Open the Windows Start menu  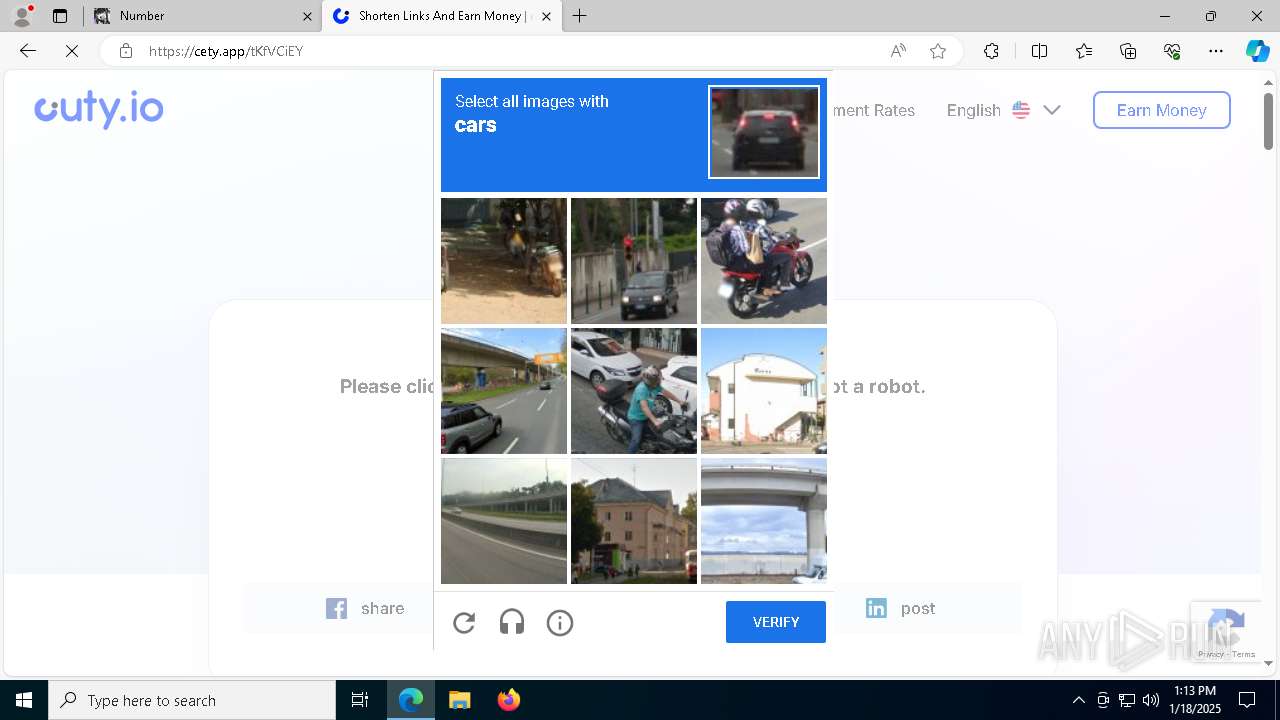click(24, 700)
